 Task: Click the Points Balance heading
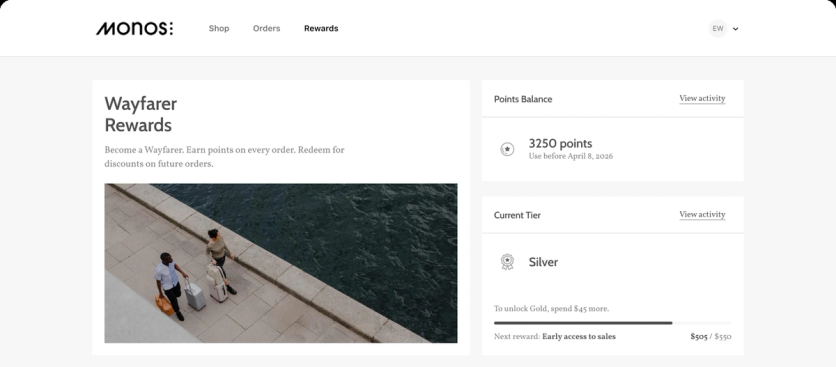coord(523,99)
